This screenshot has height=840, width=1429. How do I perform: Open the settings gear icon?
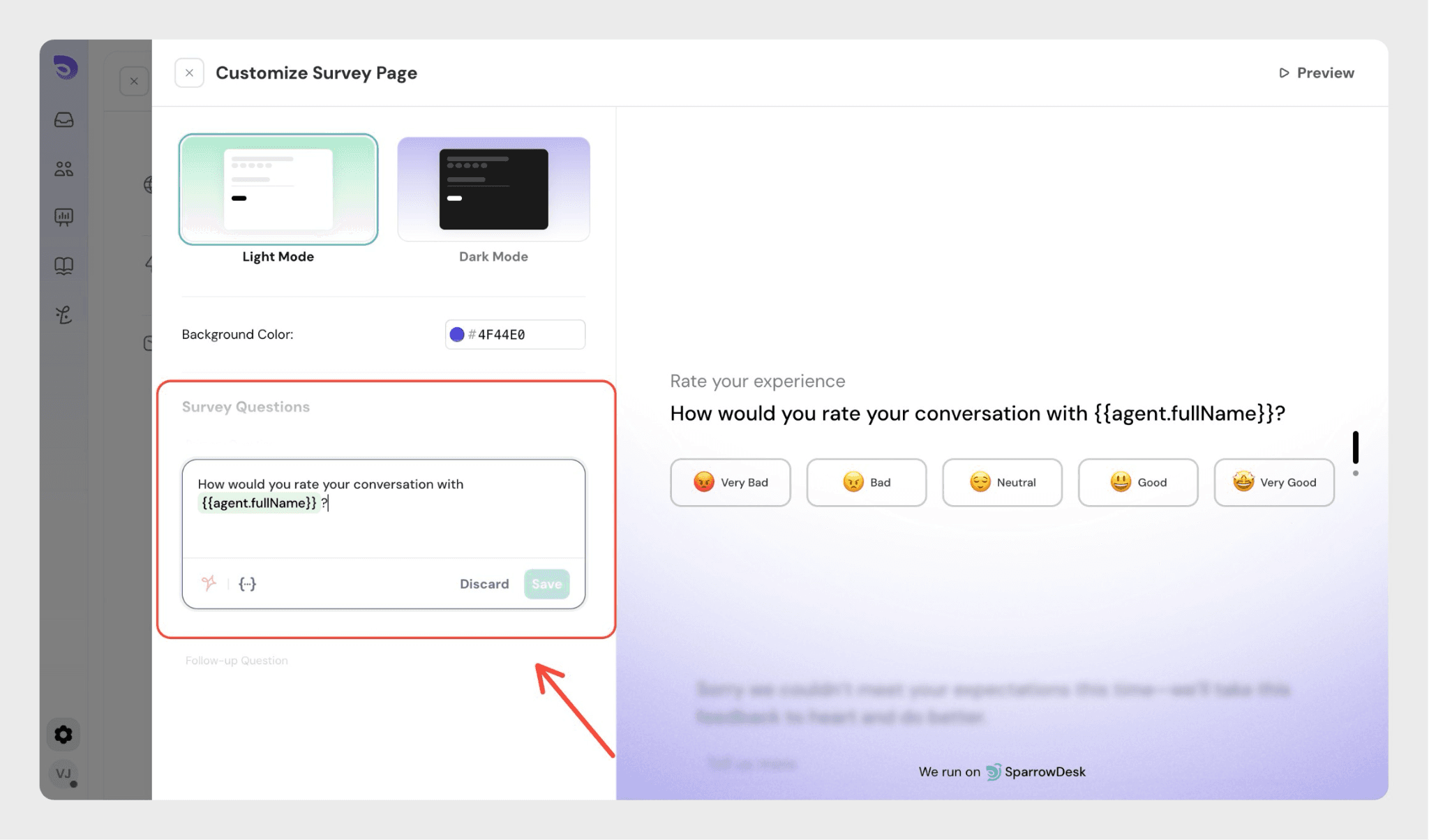coord(63,734)
